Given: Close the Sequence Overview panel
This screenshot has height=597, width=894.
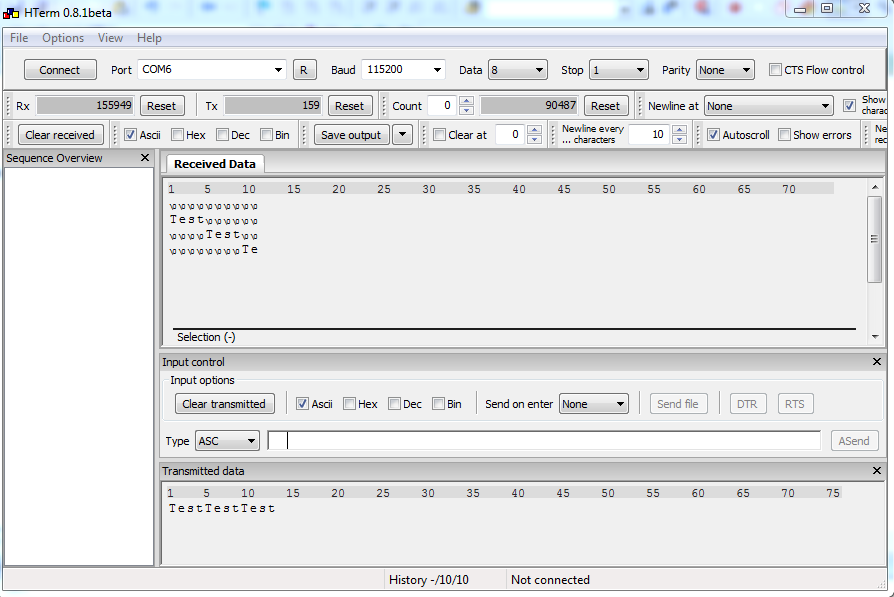Looking at the screenshot, I should coord(145,157).
